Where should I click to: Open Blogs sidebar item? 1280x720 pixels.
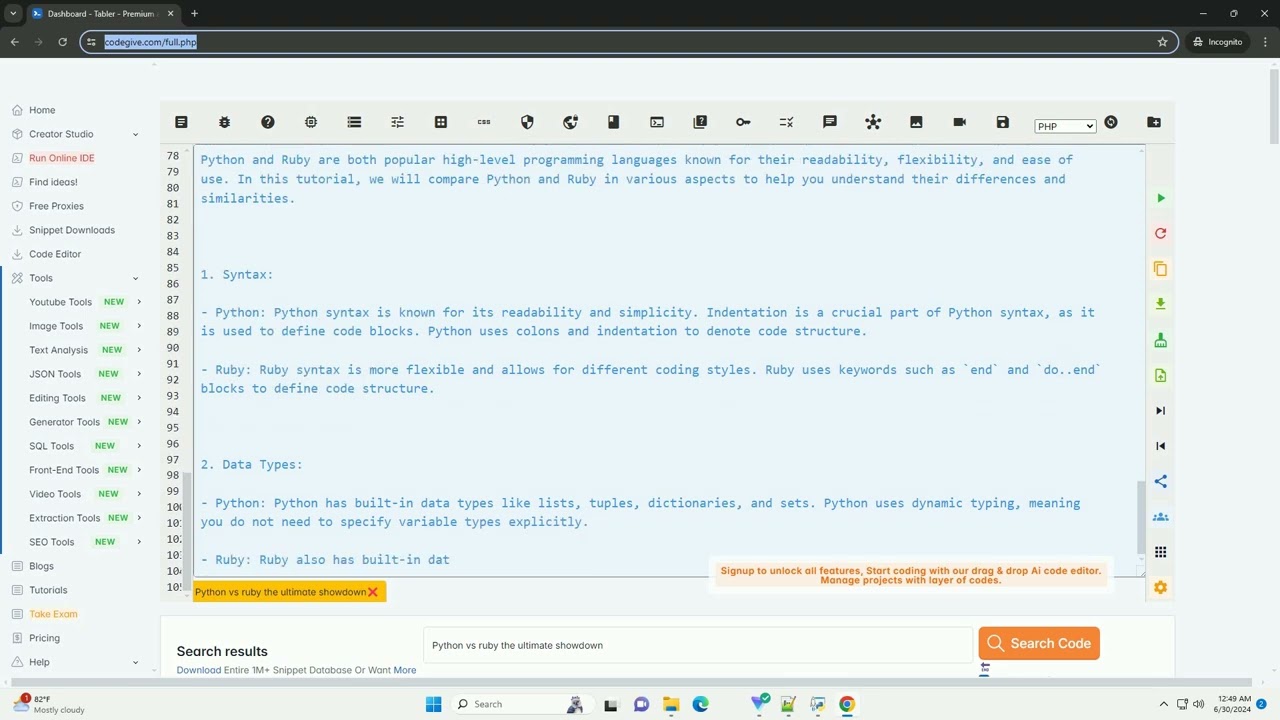point(41,566)
